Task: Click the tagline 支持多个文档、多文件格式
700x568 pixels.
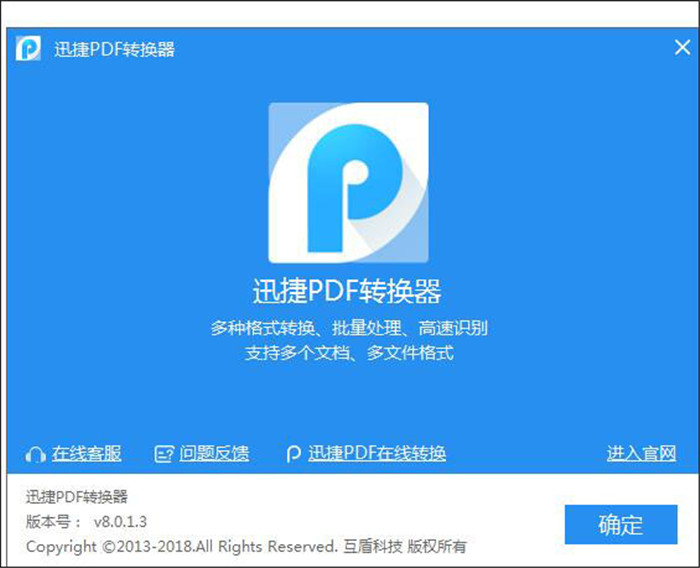Action: 349,353
